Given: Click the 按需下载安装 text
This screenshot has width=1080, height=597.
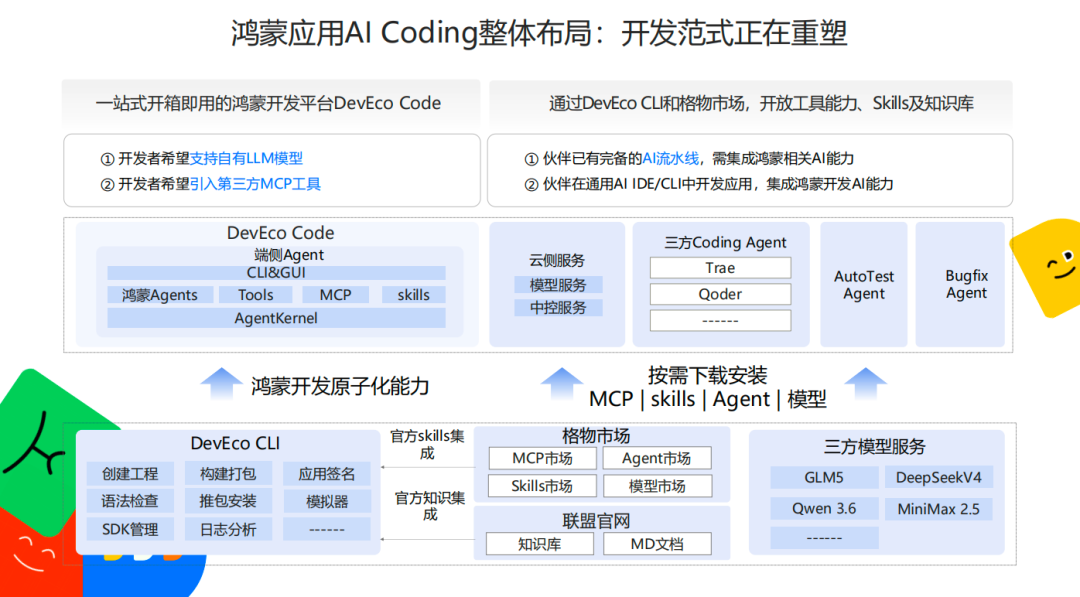Looking at the screenshot, I should tap(707, 376).
